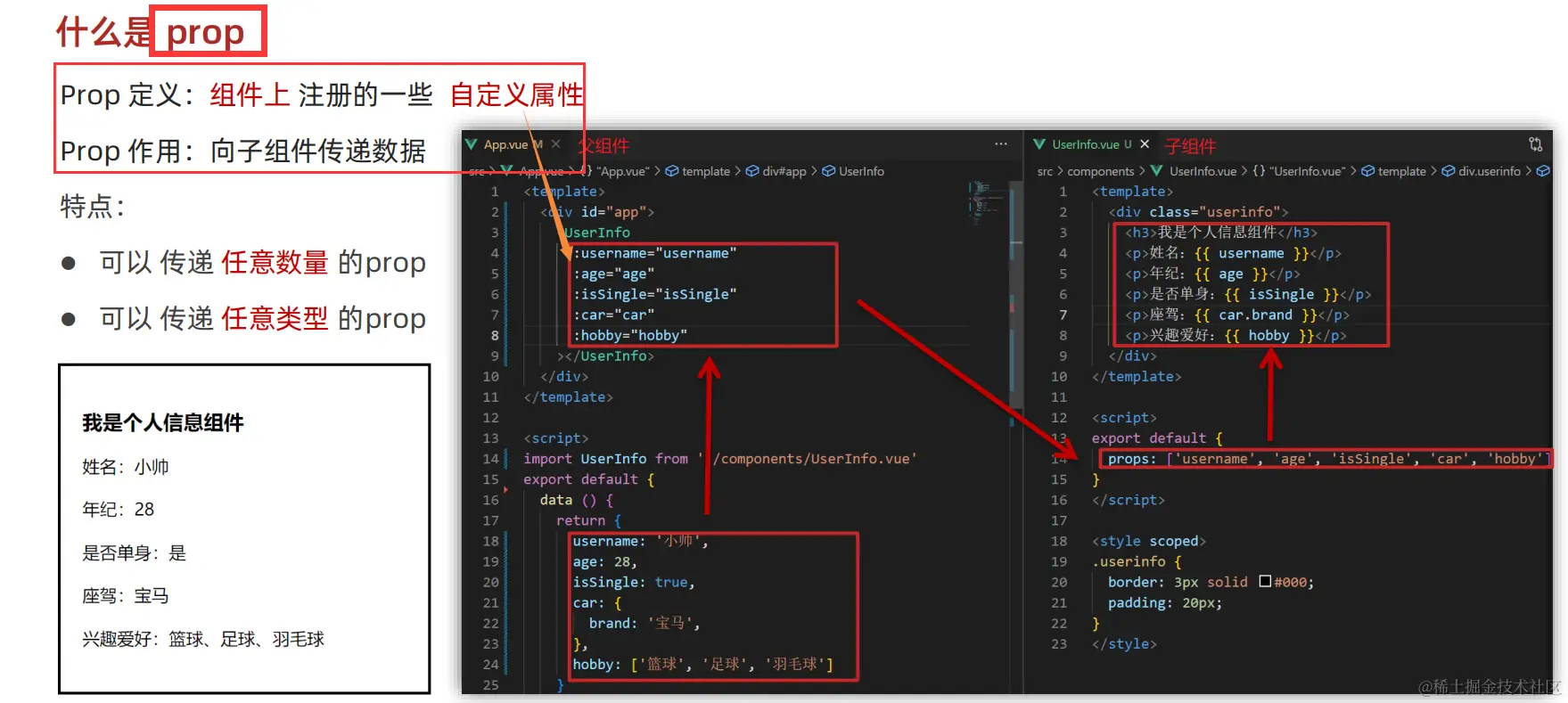Click the "App.vue" braces breadcrumb item
This screenshot has height=703, width=1568.
[x=616, y=171]
